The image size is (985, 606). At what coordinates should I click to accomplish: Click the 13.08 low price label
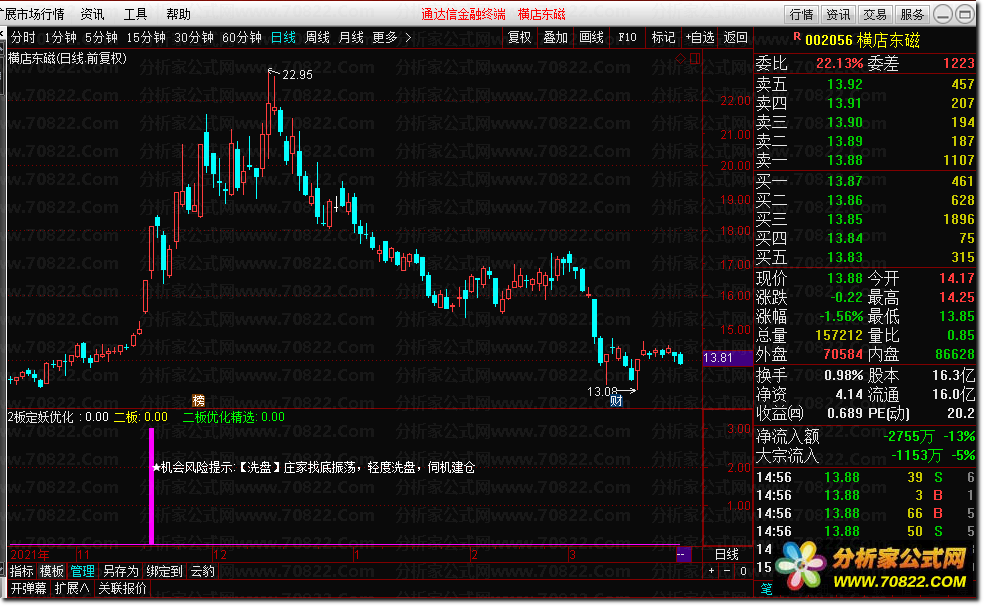(x=602, y=391)
